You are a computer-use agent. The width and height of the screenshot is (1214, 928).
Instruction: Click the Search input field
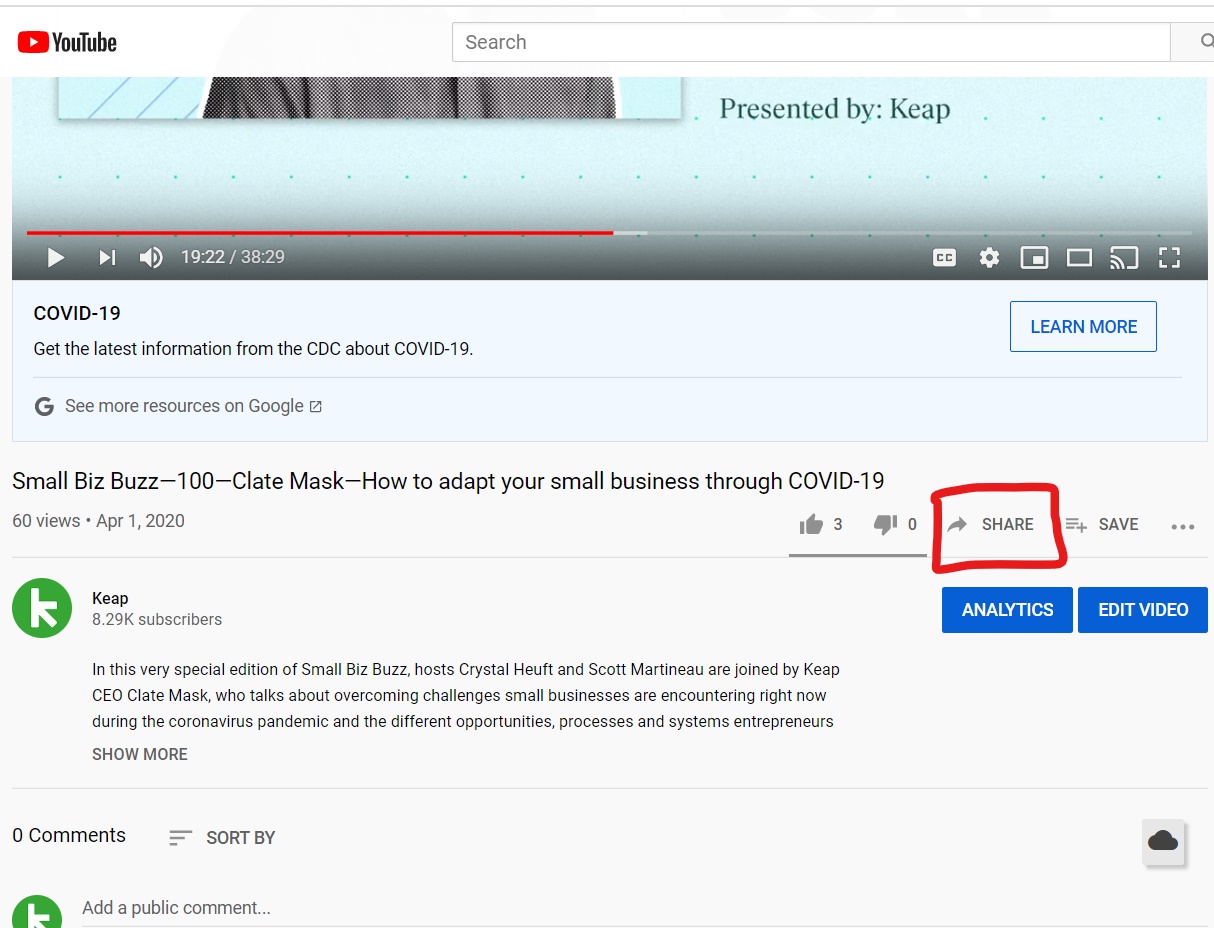(x=811, y=42)
